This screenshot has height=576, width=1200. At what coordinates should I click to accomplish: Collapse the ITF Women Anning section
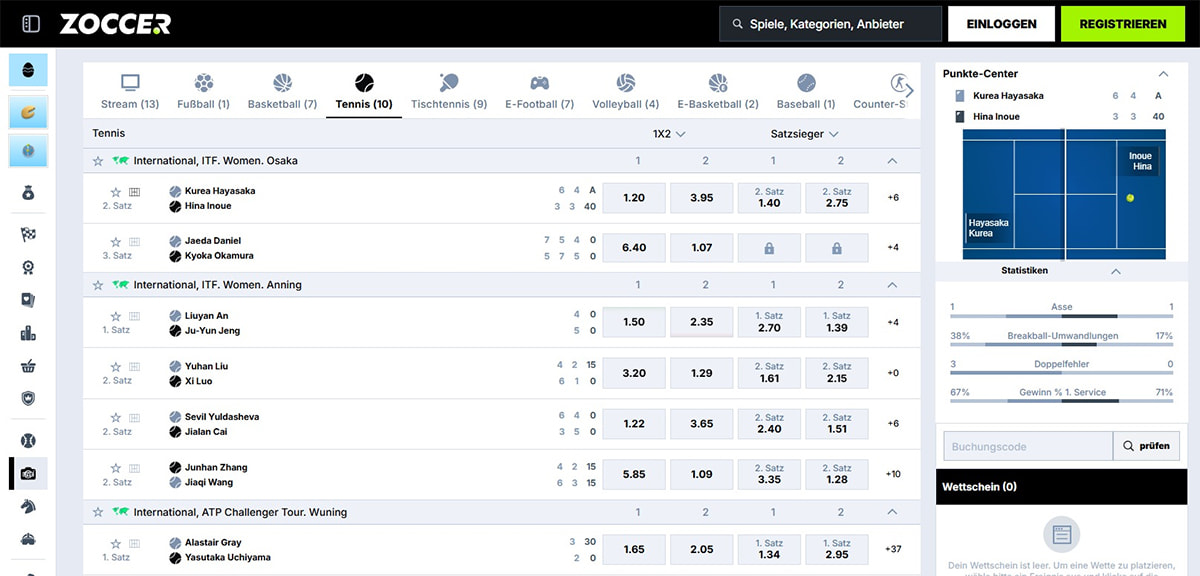click(892, 285)
